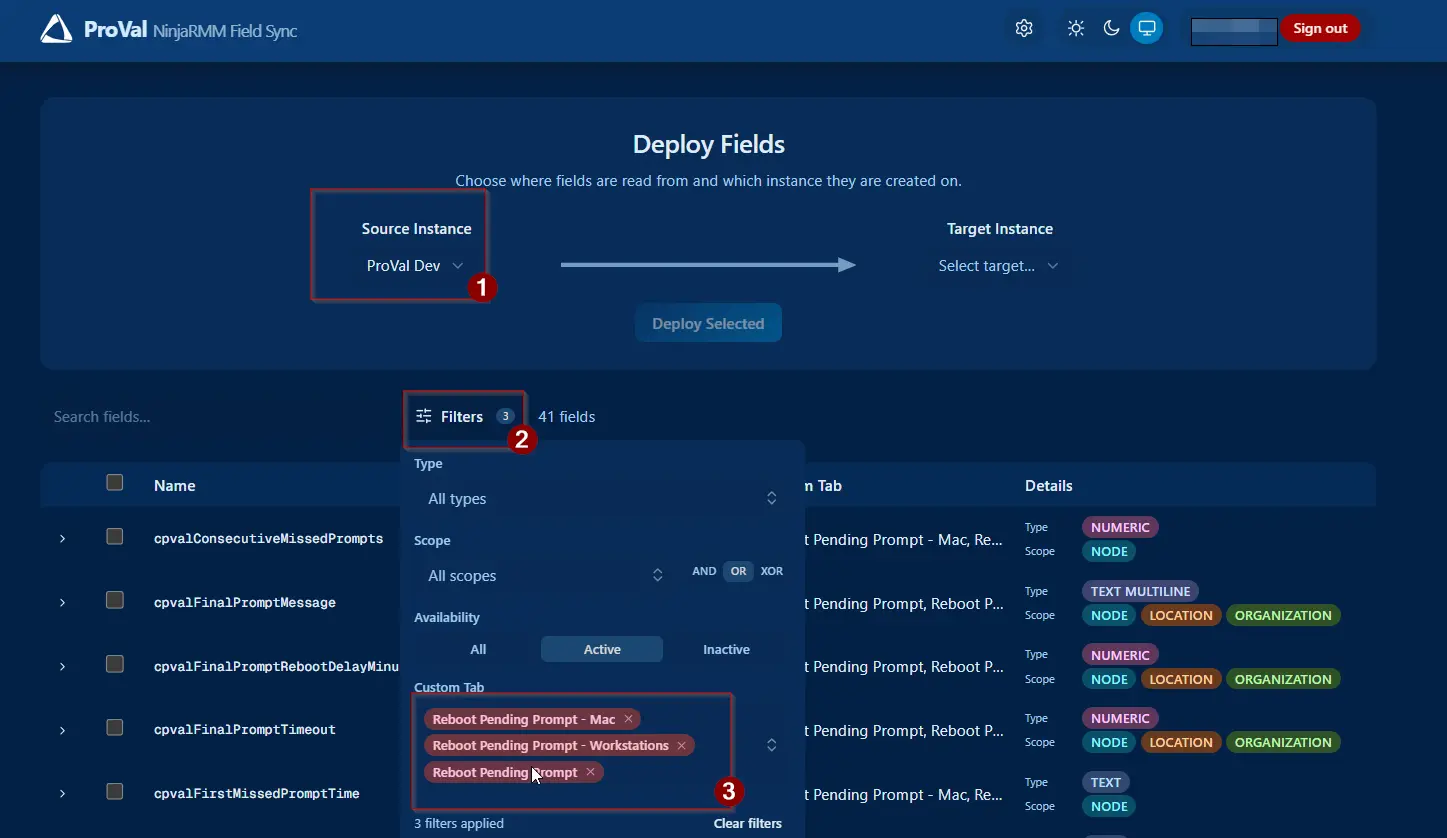1447x838 pixels.
Task: Click the Filters sliders icon
Action: click(x=424, y=416)
